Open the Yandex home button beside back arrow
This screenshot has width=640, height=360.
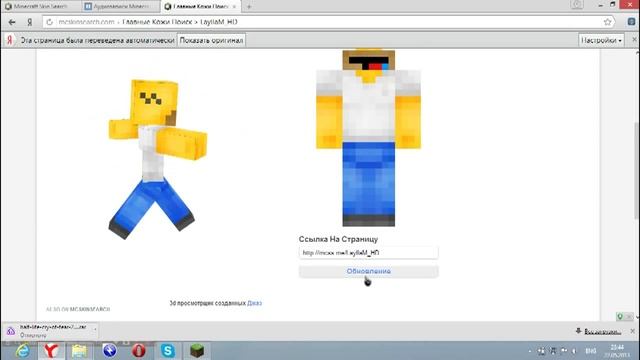tap(30, 22)
